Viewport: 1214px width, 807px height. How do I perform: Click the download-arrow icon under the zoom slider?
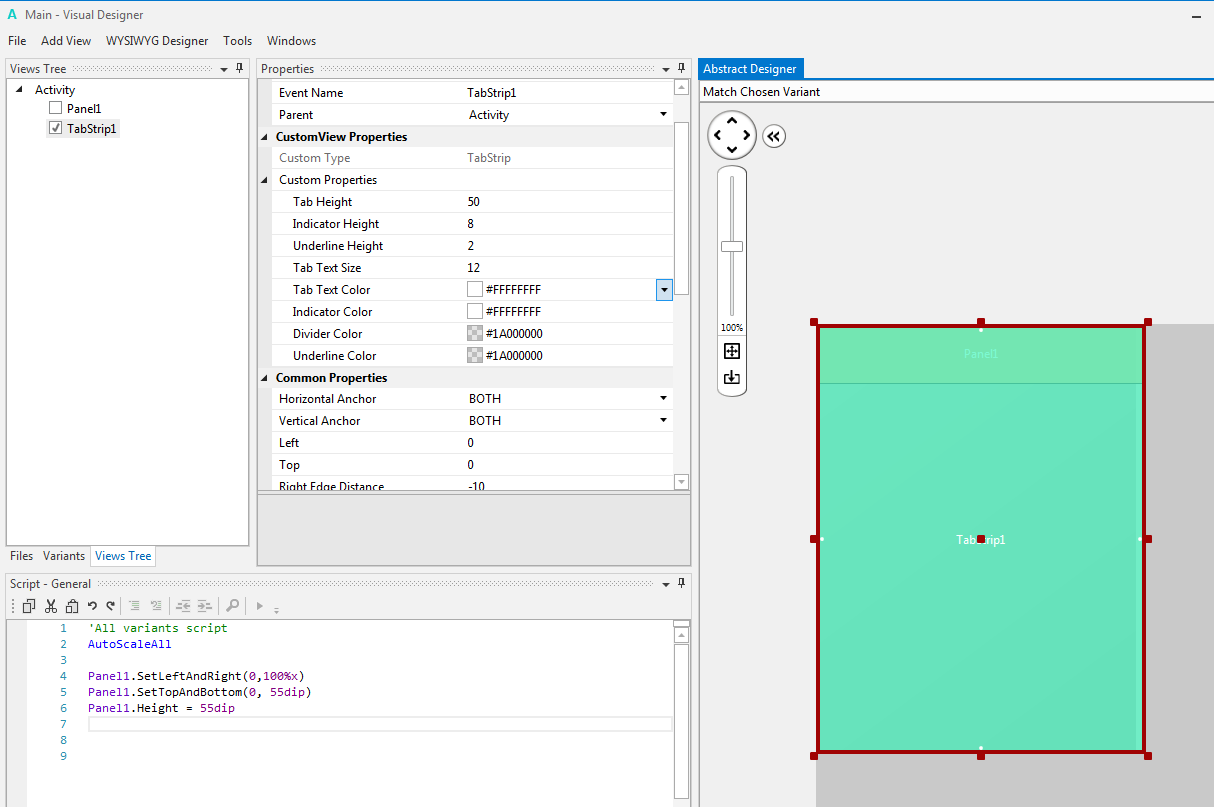(732, 377)
